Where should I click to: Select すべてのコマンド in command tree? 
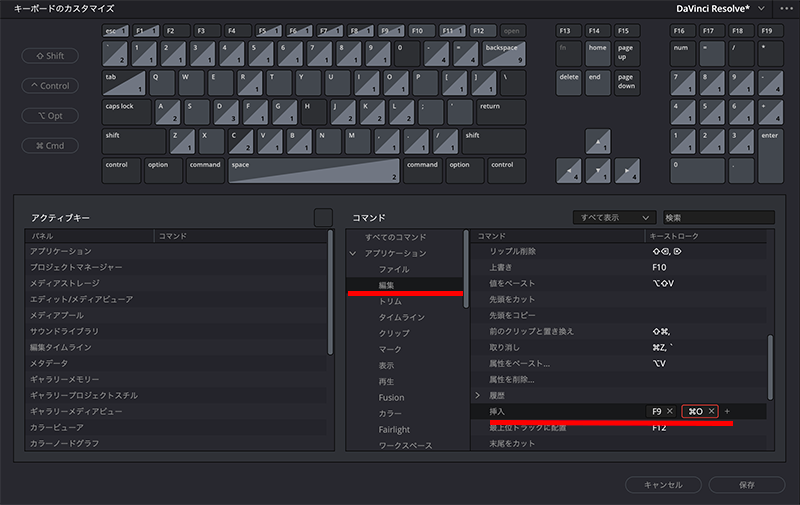point(395,237)
